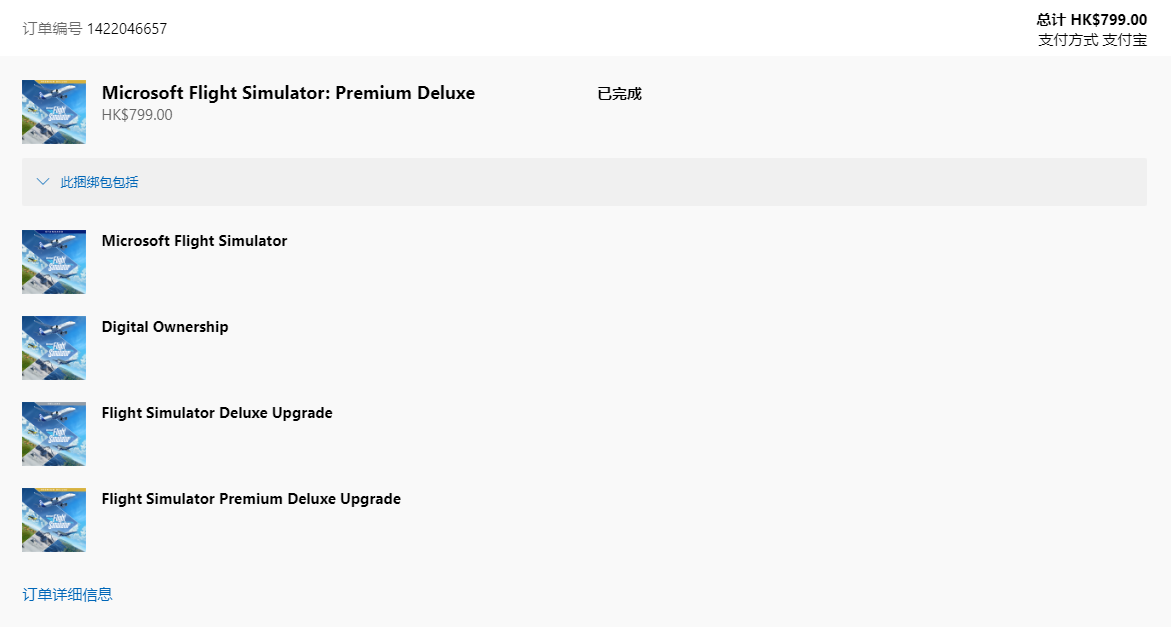Click the Microsoft Flight Simulator item name
Viewport: 1171px width, 627px height.
[x=194, y=240]
